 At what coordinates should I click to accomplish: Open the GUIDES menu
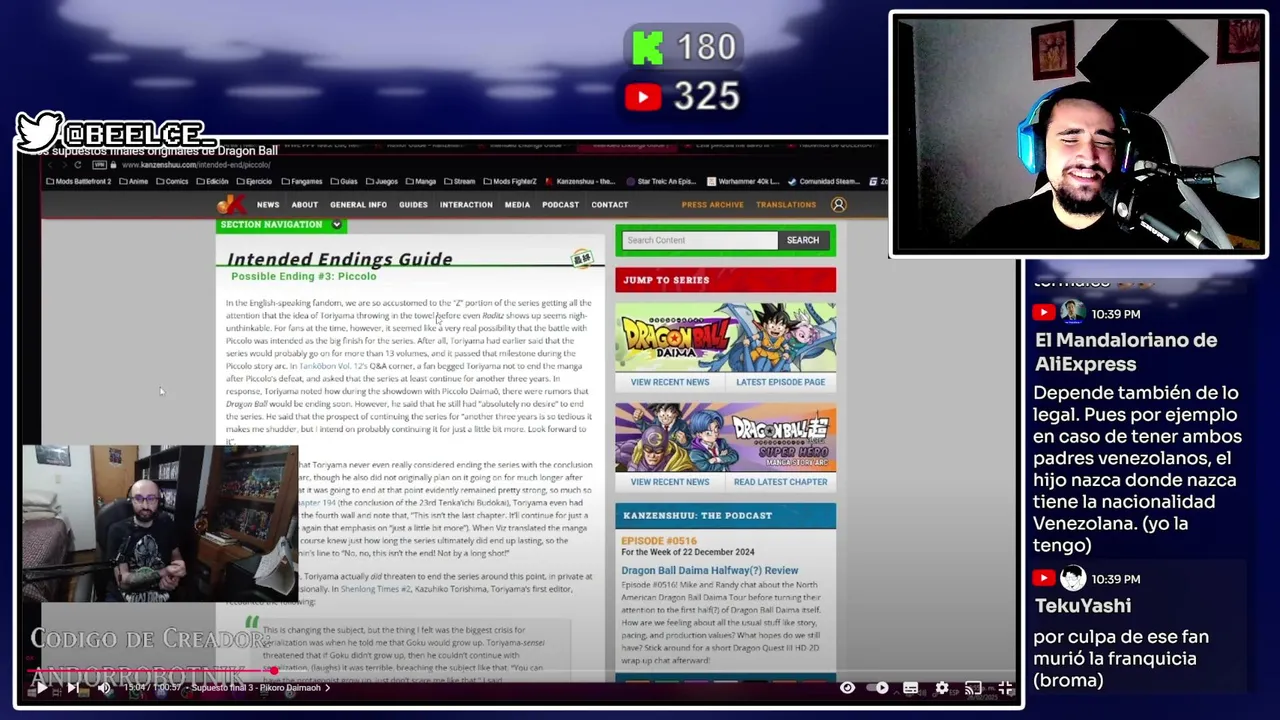[413, 205]
